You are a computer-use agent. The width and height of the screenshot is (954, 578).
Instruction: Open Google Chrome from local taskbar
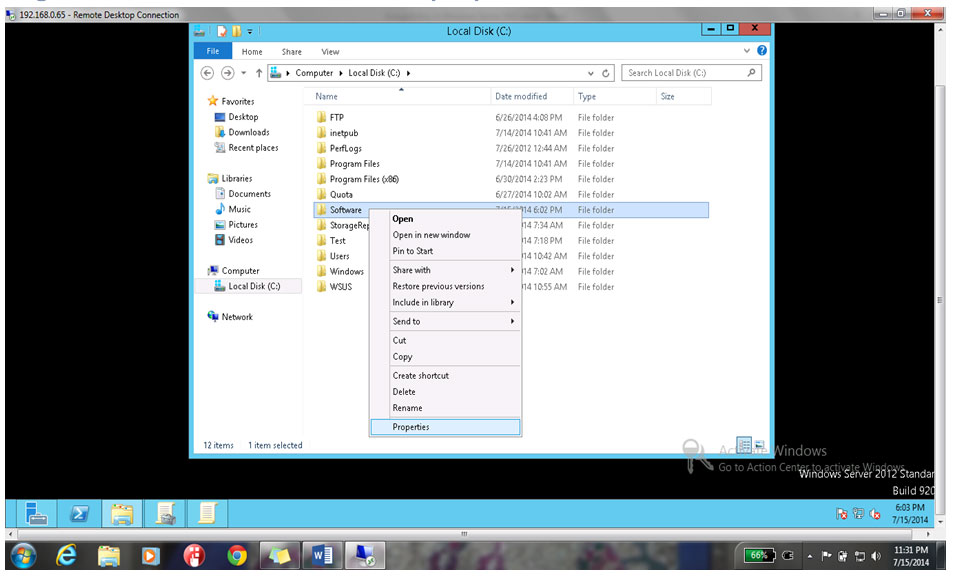tap(237, 555)
